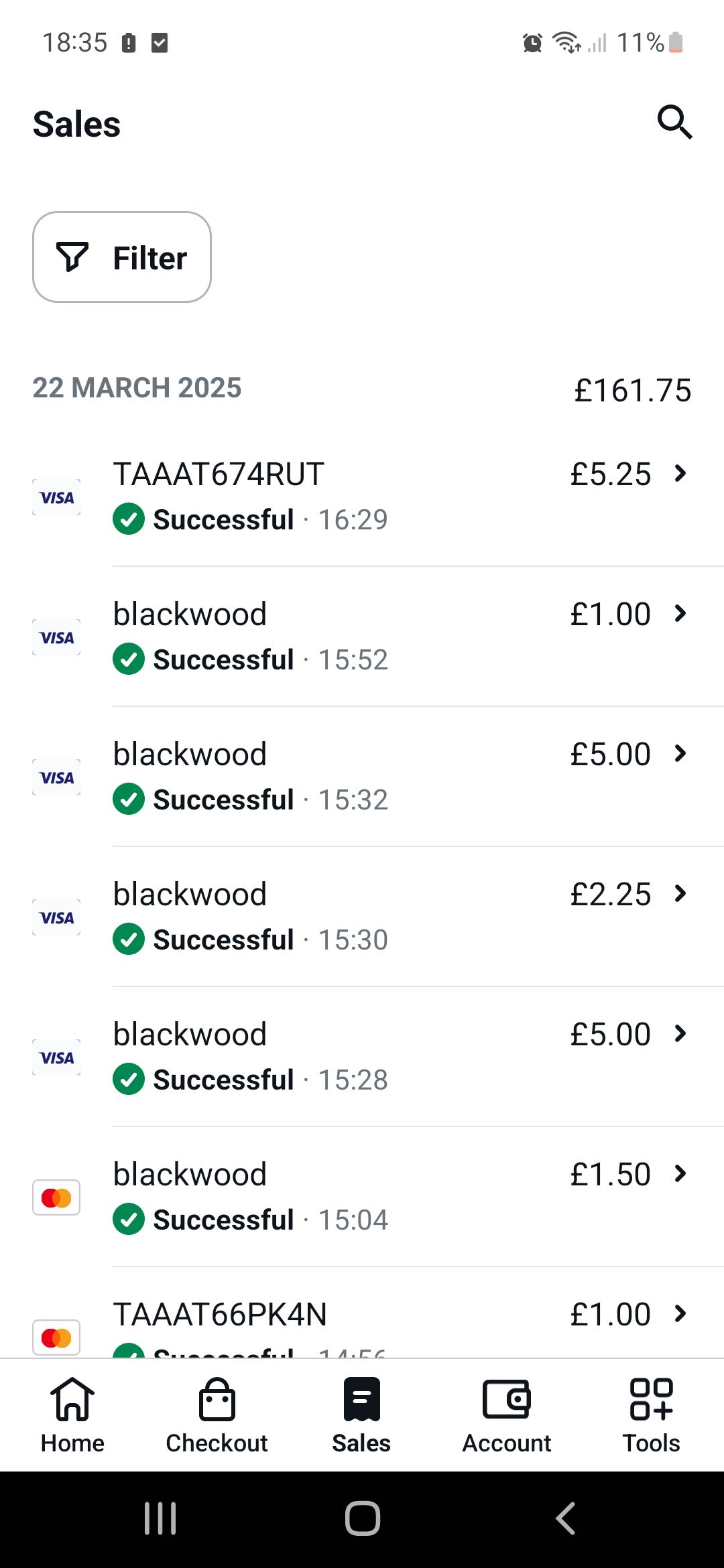The height and width of the screenshot is (1568, 724).
Task: Open the Home tab
Action: pos(72,1415)
